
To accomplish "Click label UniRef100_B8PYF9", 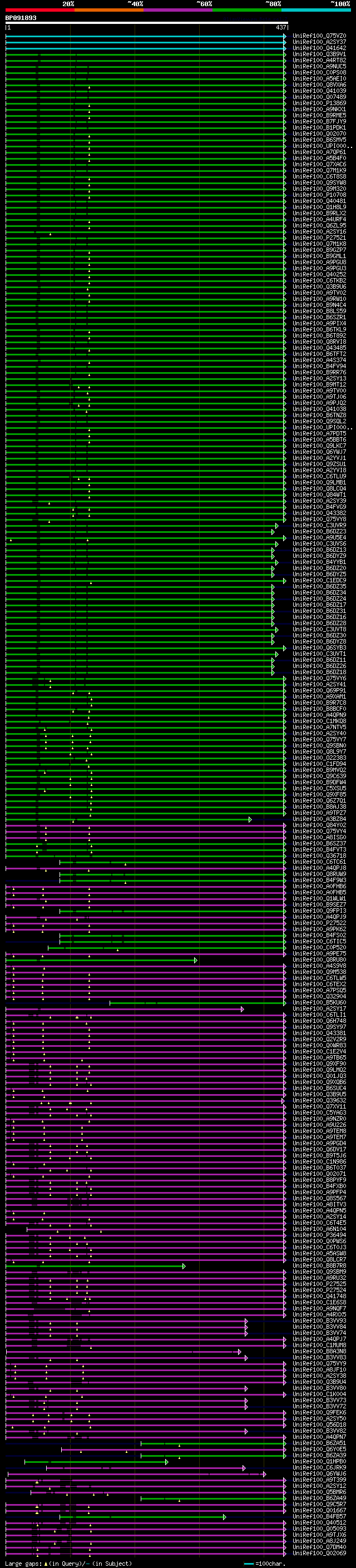I will [319, 1180].
